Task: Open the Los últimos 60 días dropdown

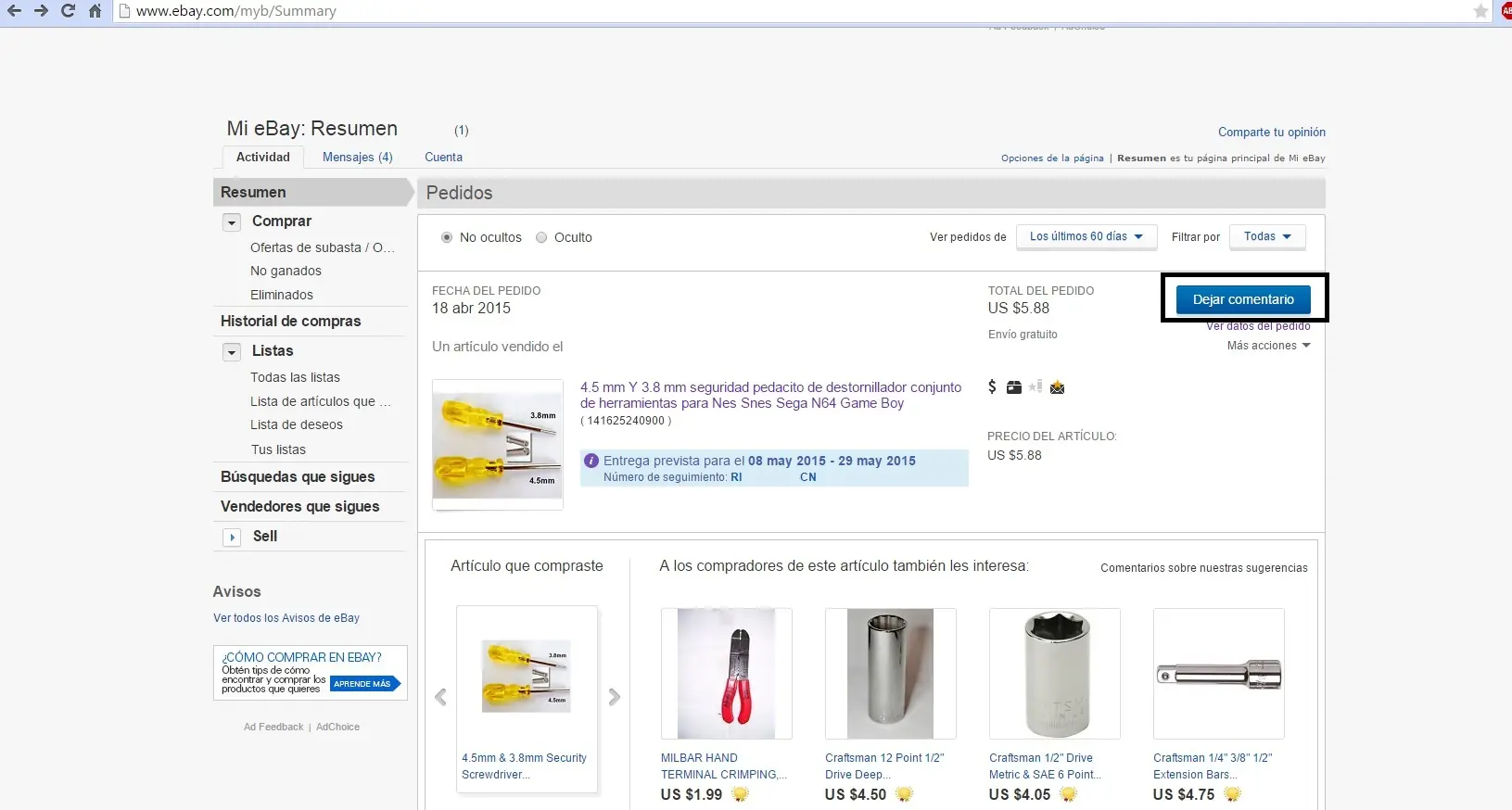Action: pos(1086,237)
